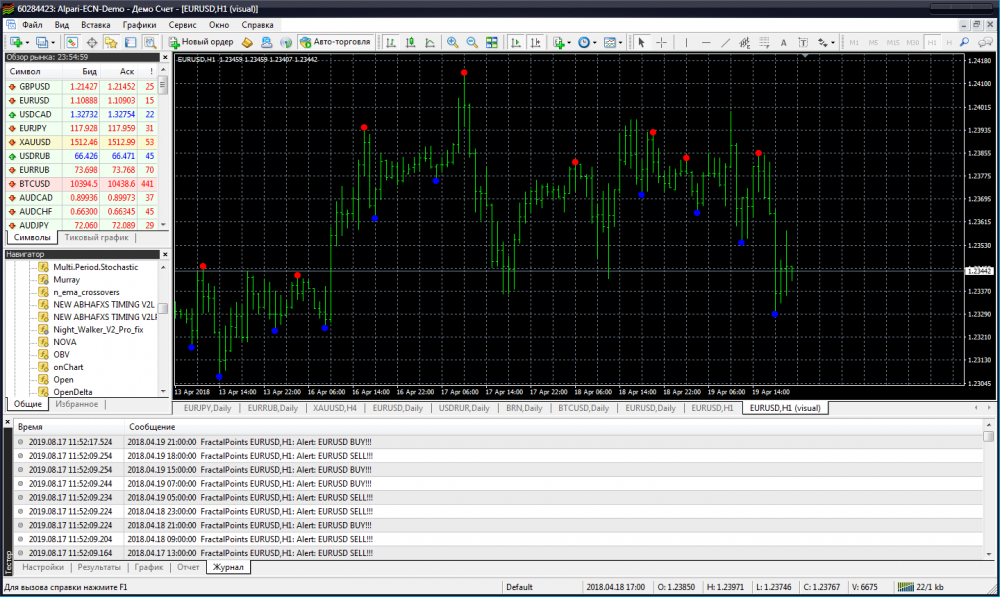
Task: Switch to bar chart display
Action: click(391, 42)
